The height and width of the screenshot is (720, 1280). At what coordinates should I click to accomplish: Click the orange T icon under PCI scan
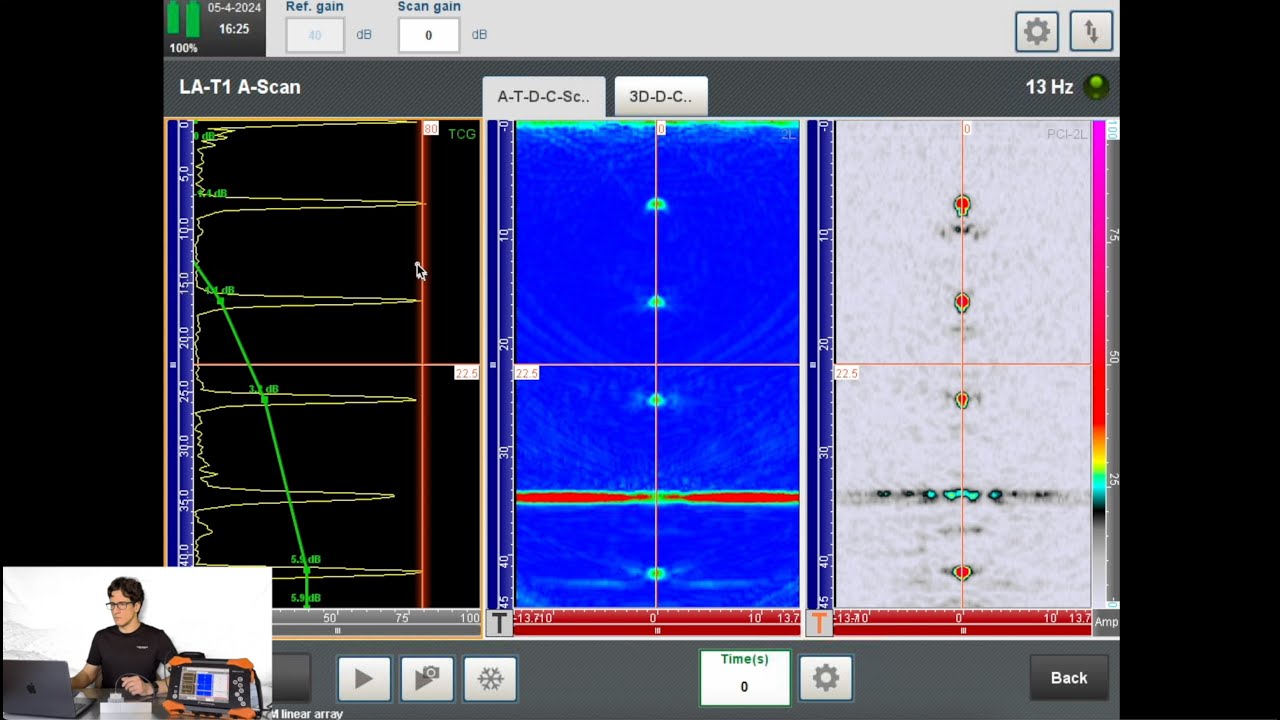[819, 623]
